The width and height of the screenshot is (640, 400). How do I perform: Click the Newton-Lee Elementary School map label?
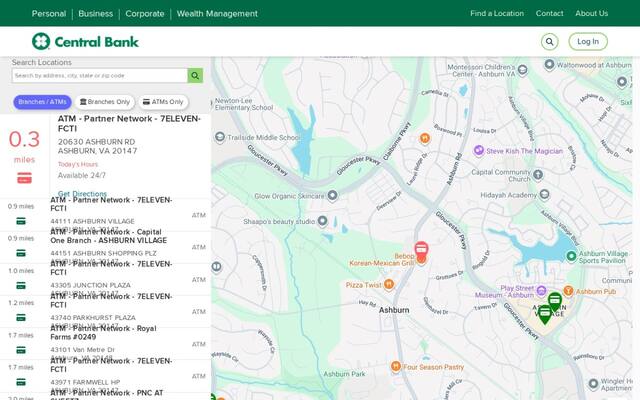pos(244,104)
